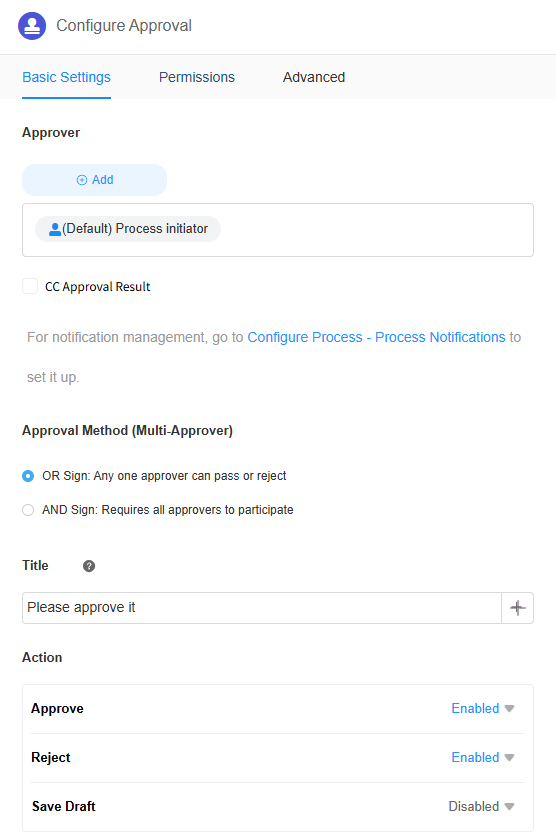Select the AND Sign radio option
Image resolution: width=556 pixels, height=839 pixels.
click(28, 510)
